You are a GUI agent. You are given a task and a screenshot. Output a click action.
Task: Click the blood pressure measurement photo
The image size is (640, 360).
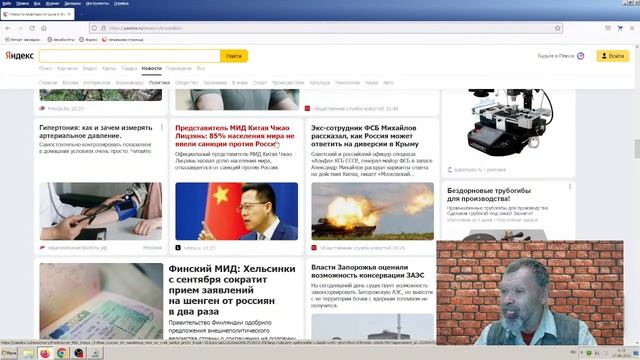pos(100,211)
